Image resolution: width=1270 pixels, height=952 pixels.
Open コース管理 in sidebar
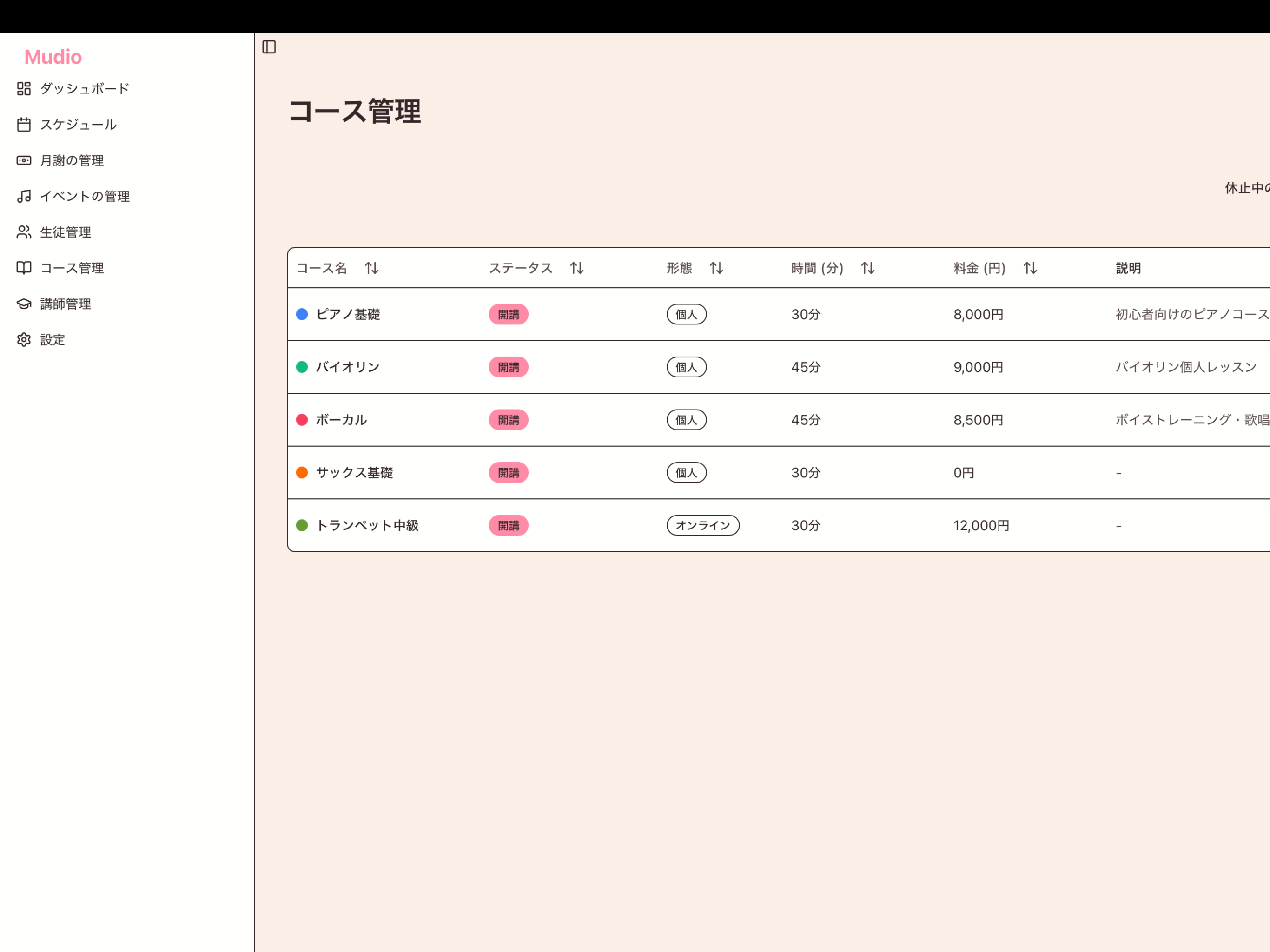pyautogui.click(x=72, y=268)
